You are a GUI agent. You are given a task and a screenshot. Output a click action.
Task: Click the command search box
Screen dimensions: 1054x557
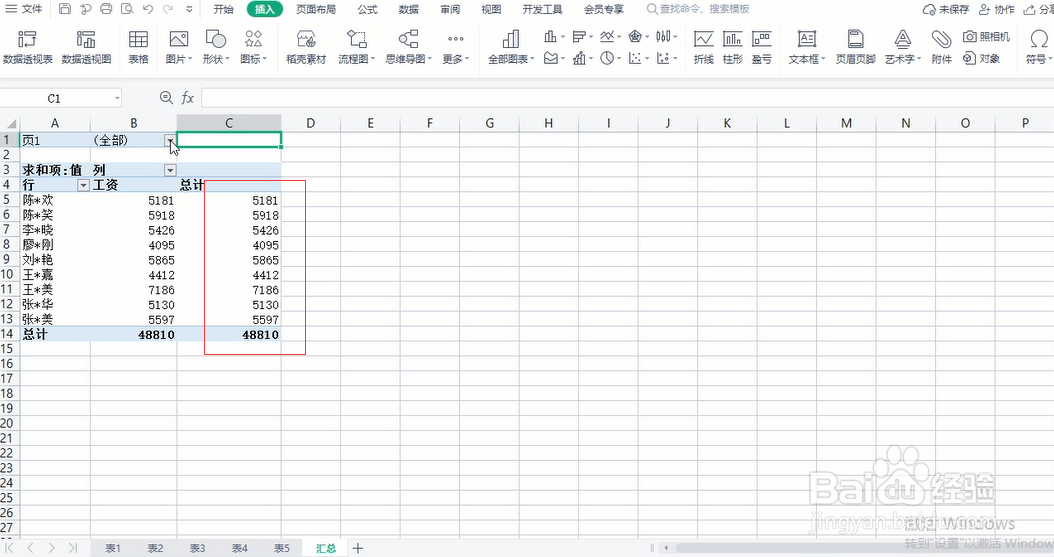[x=699, y=9]
